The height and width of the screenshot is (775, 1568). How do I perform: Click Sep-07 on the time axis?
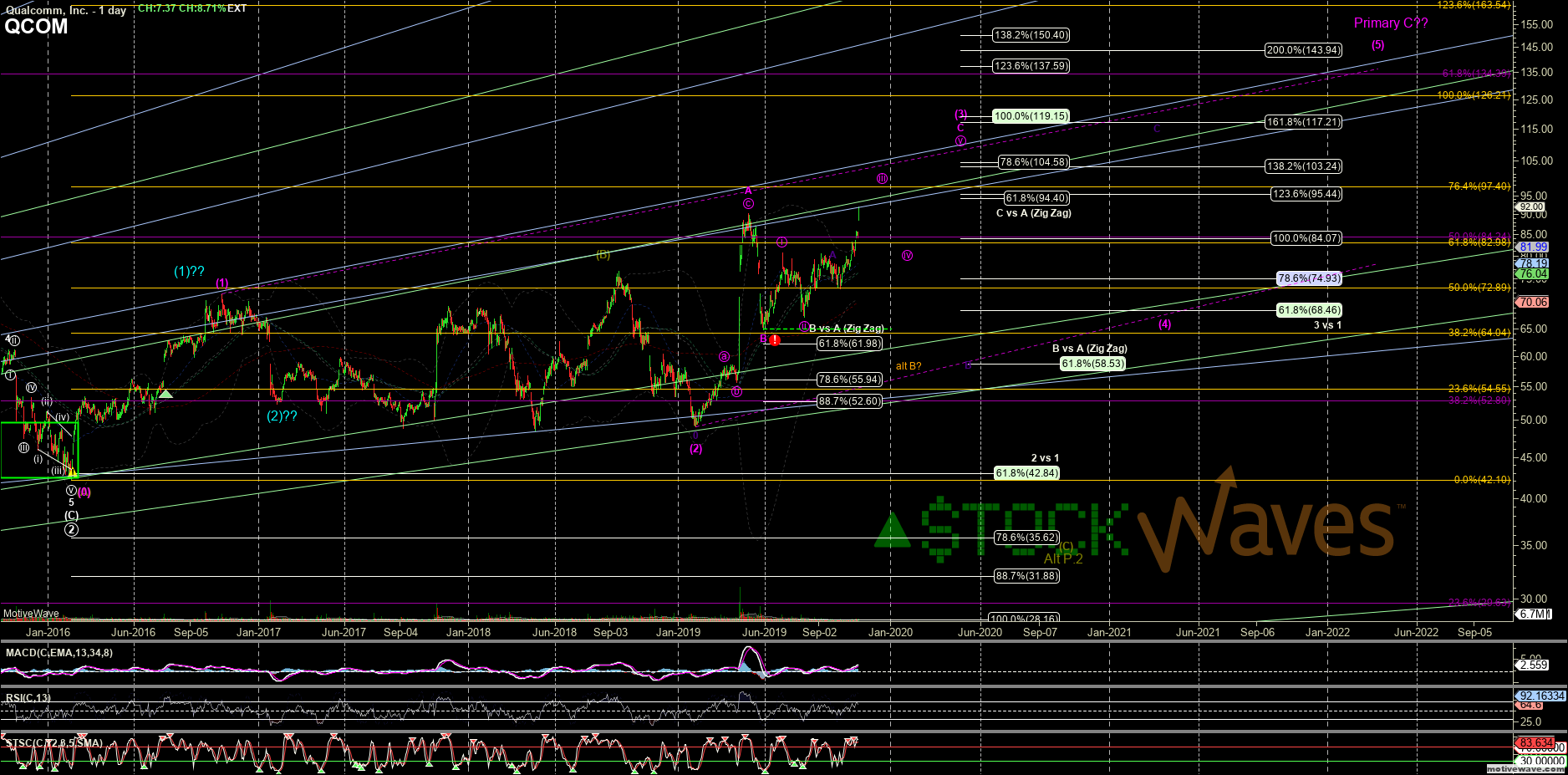(x=1041, y=633)
